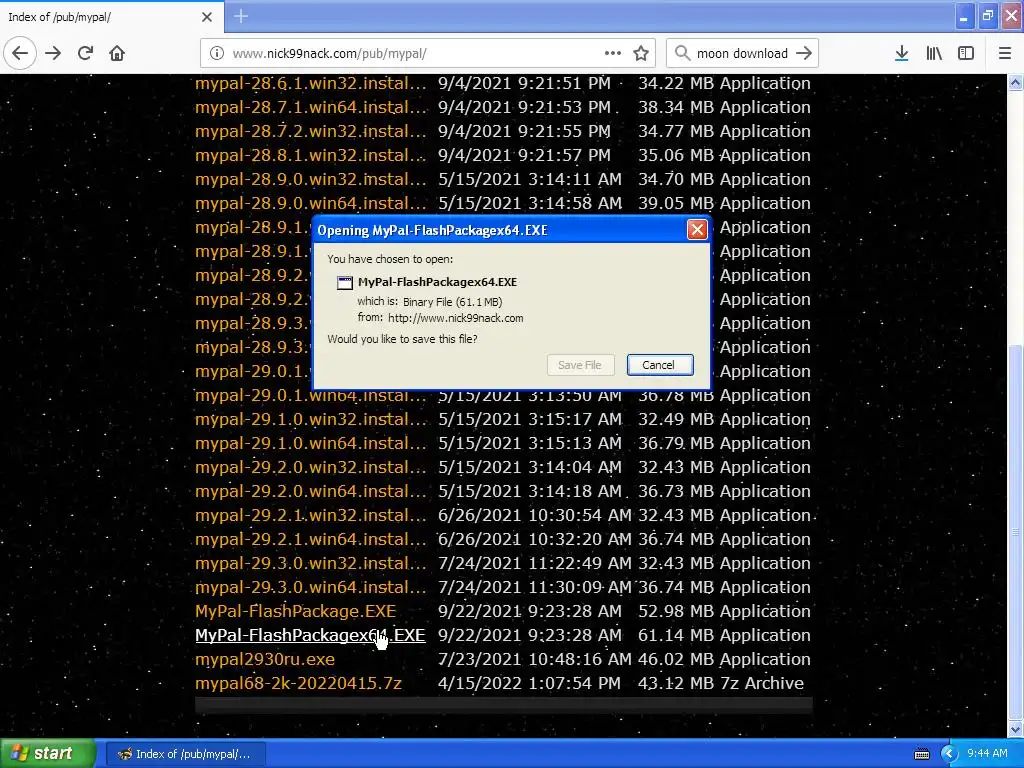Open the mypal-29.2.1.win64 installer link
Viewport: 1024px width, 768px height.
[x=310, y=539]
